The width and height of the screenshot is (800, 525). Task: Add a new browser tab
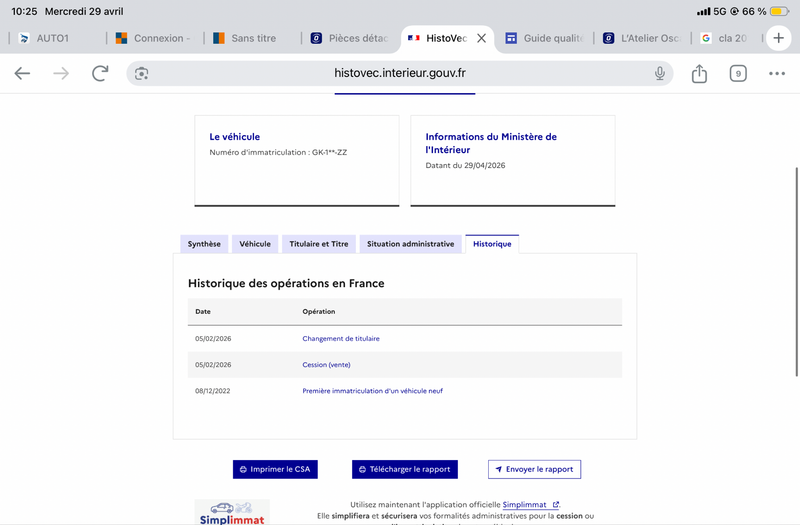[778, 38]
